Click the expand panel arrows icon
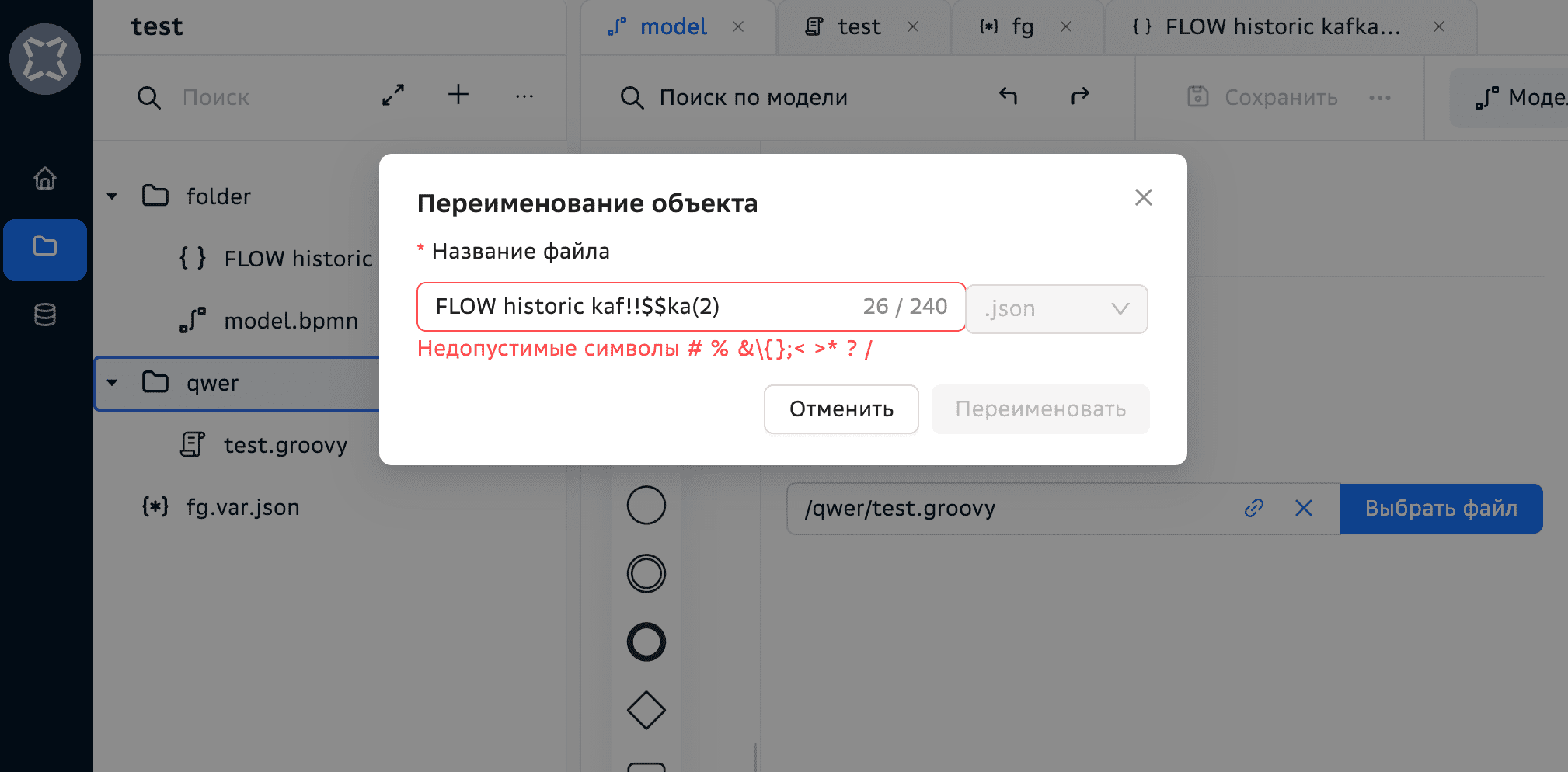This screenshot has width=1568, height=772. pos(393,96)
